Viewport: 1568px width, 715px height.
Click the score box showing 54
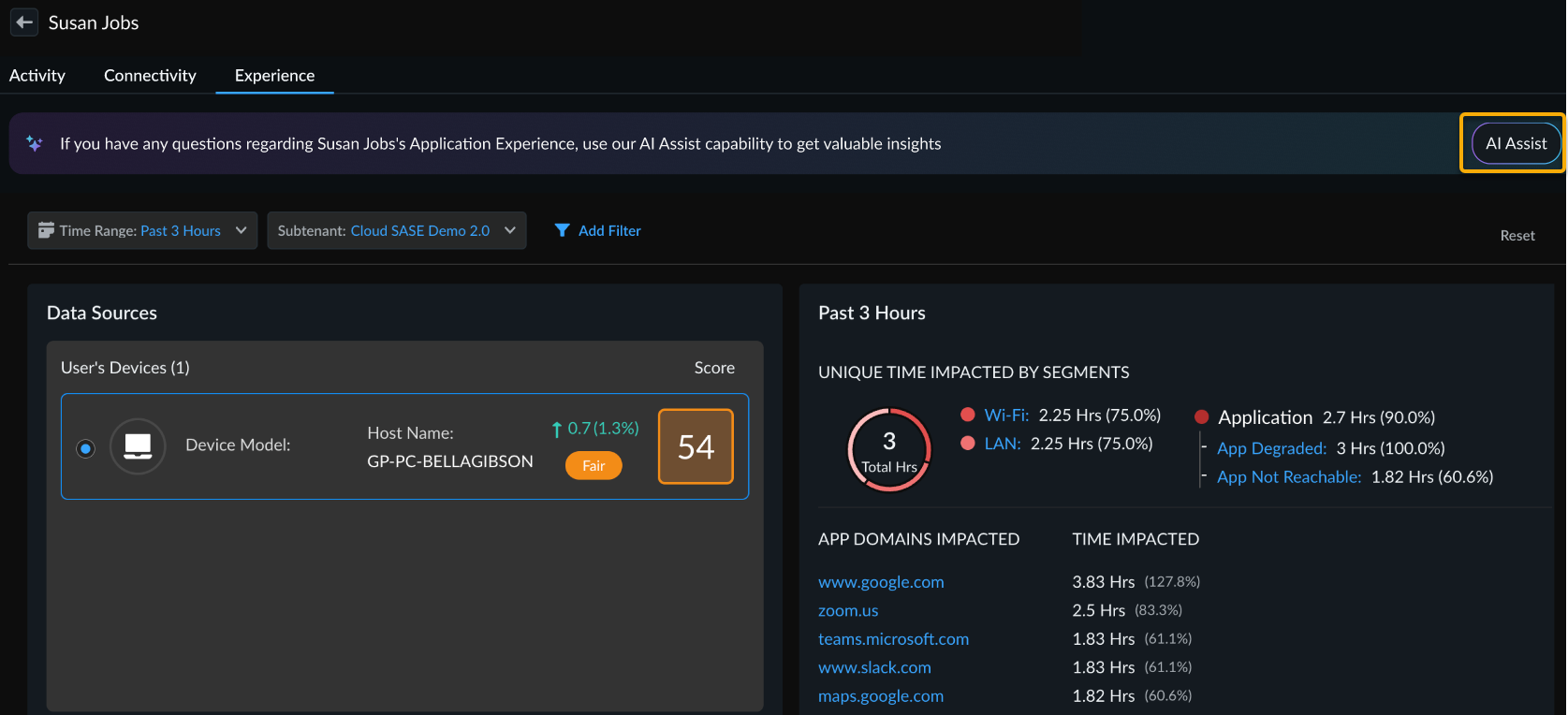(x=696, y=446)
